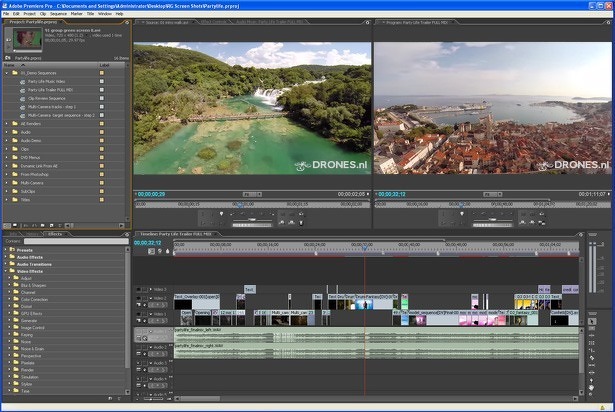Click the timeline's current timecode display
The height and width of the screenshot is (412, 615).
[x=147, y=242]
